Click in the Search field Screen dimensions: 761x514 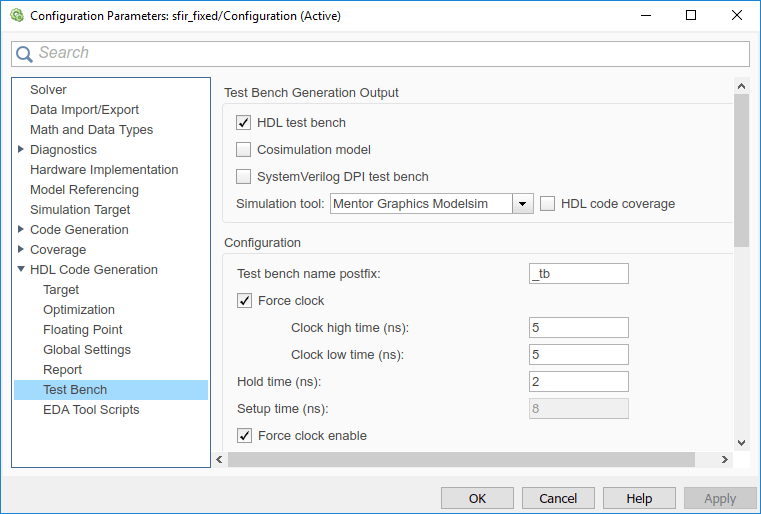[x=380, y=54]
